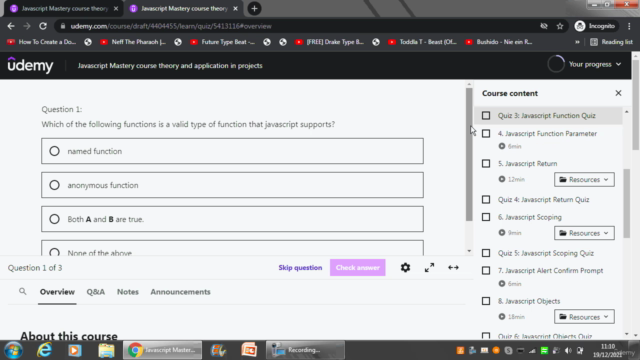Image resolution: width=640 pixels, height=360 pixels.
Task: Switch to the Q&A tab
Action: pos(96,292)
